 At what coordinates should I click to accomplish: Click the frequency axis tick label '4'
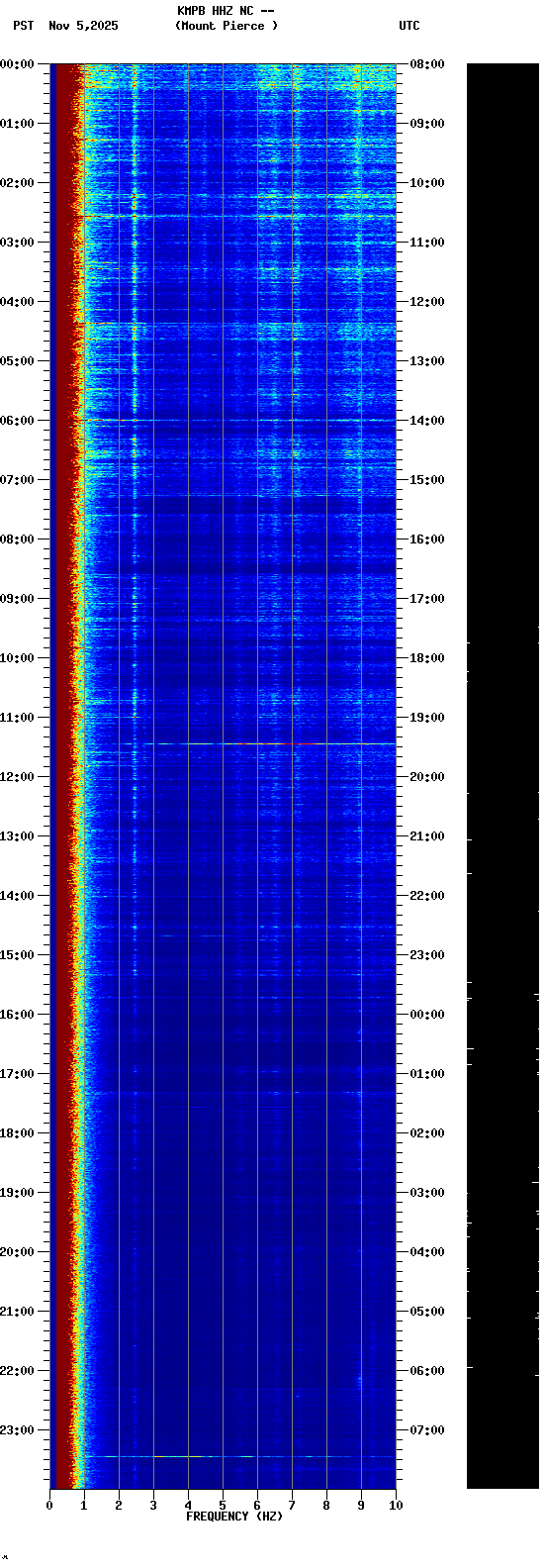[x=188, y=1506]
